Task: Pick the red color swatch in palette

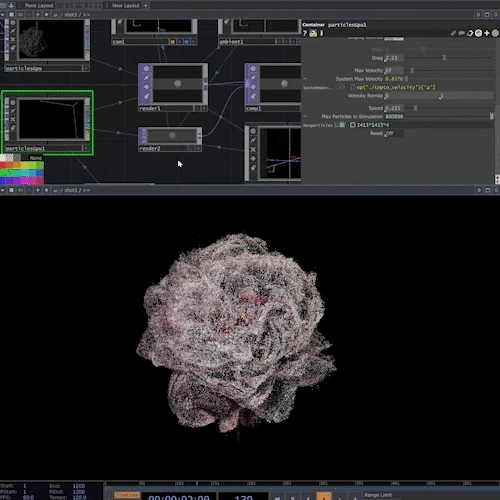Action: pyautogui.click(x=4, y=165)
